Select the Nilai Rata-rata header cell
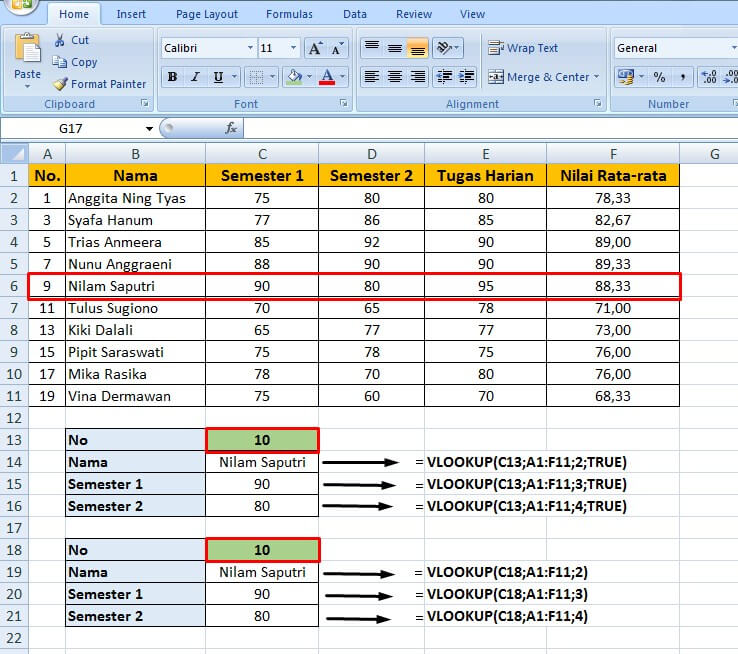738x654 pixels. [x=613, y=176]
